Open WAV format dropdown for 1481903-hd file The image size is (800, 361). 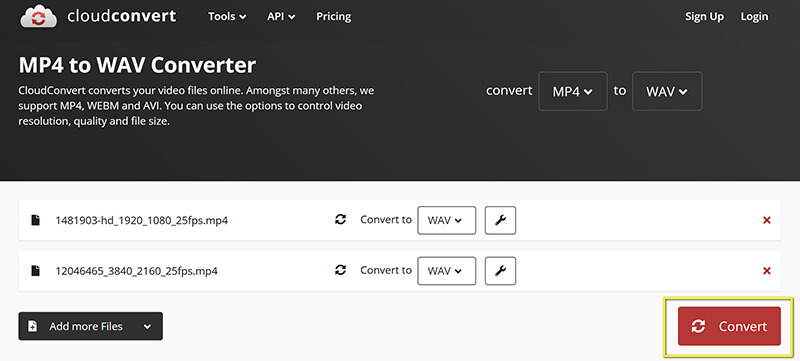tap(446, 220)
